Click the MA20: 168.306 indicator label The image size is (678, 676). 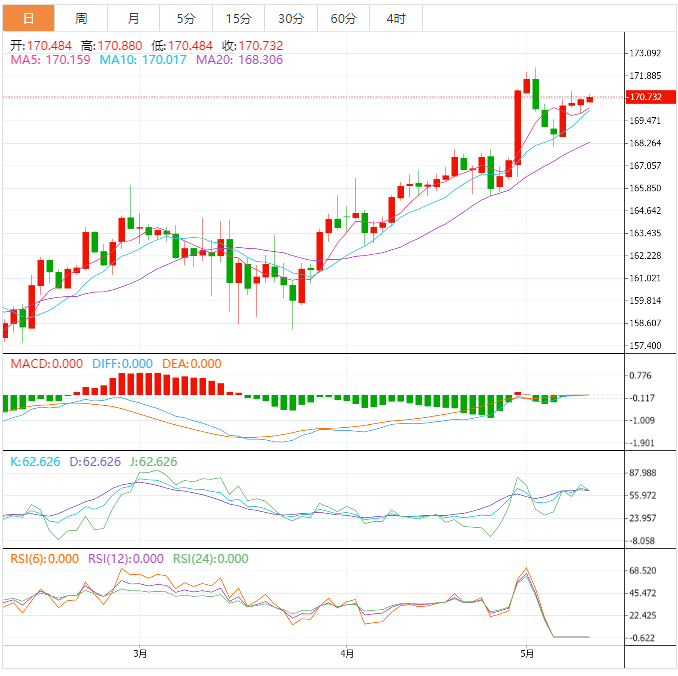pyautogui.click(x=239, y=60)
